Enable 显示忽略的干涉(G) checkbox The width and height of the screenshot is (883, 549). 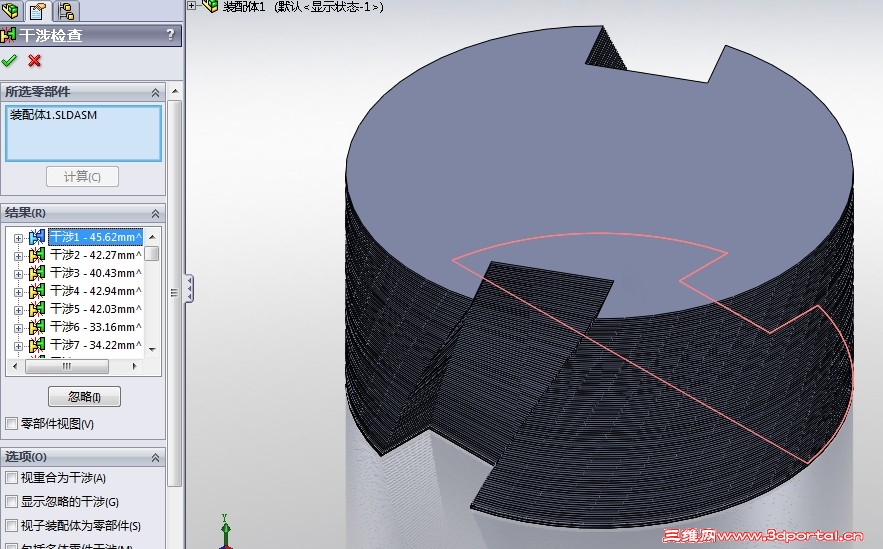tap(11, 501)
